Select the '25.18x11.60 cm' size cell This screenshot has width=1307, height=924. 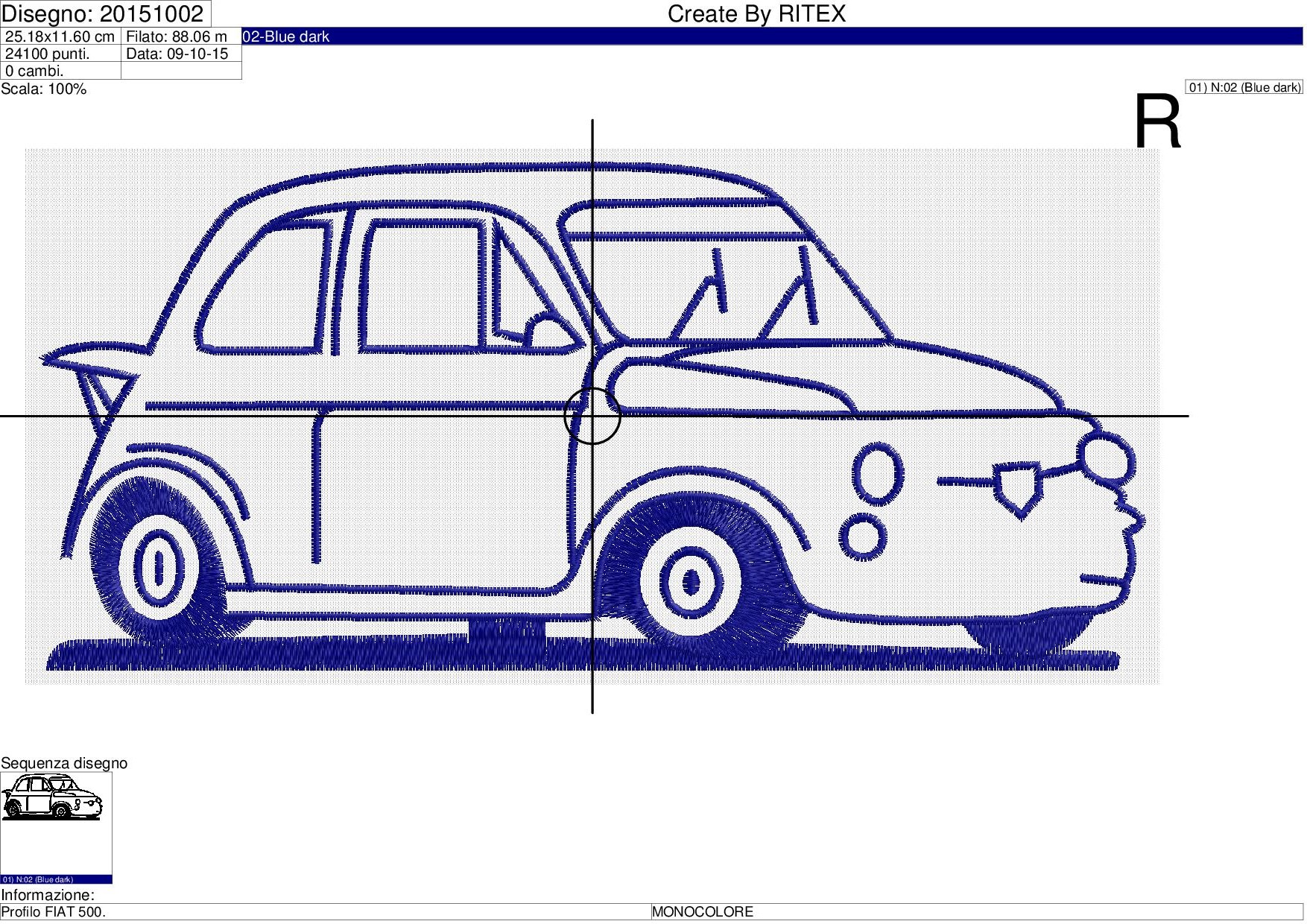click(x=60, y=37)
